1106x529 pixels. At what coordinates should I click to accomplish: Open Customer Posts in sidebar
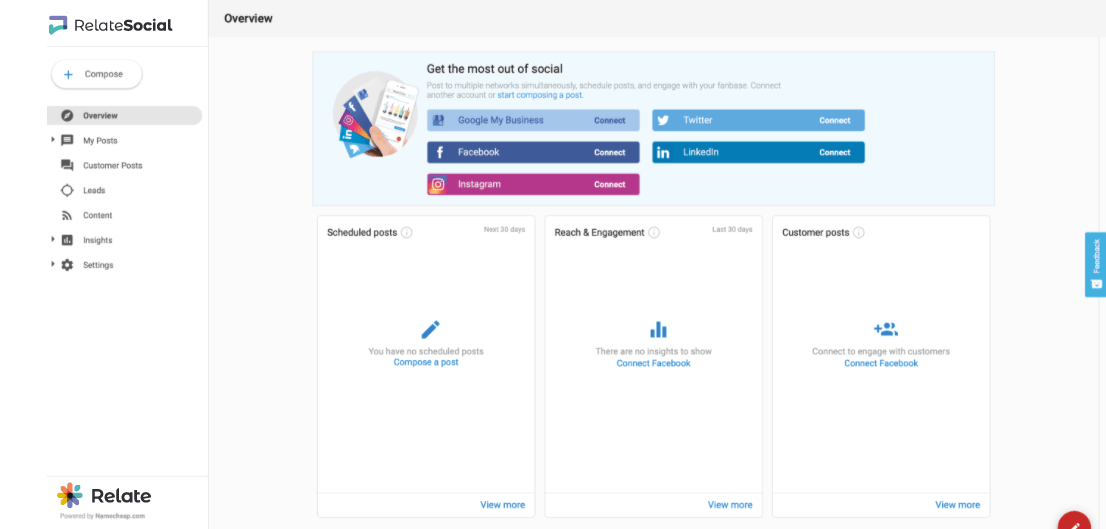pyautogui.click(x=112, y=165)
